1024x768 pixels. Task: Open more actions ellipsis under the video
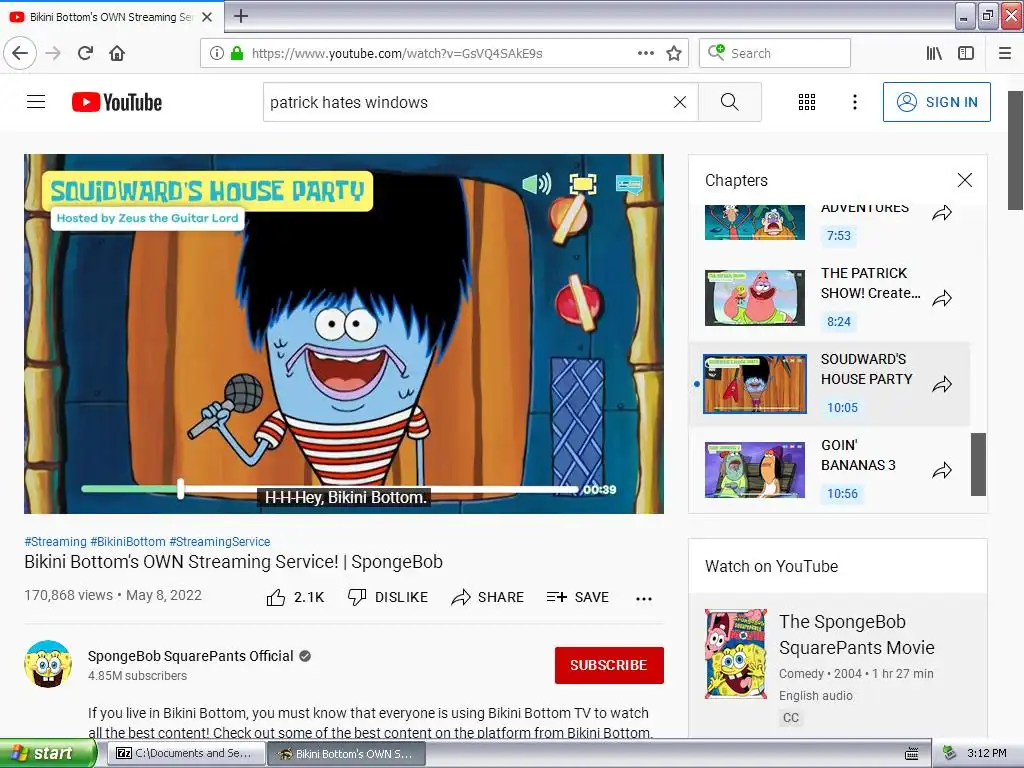tap(644, 598)
